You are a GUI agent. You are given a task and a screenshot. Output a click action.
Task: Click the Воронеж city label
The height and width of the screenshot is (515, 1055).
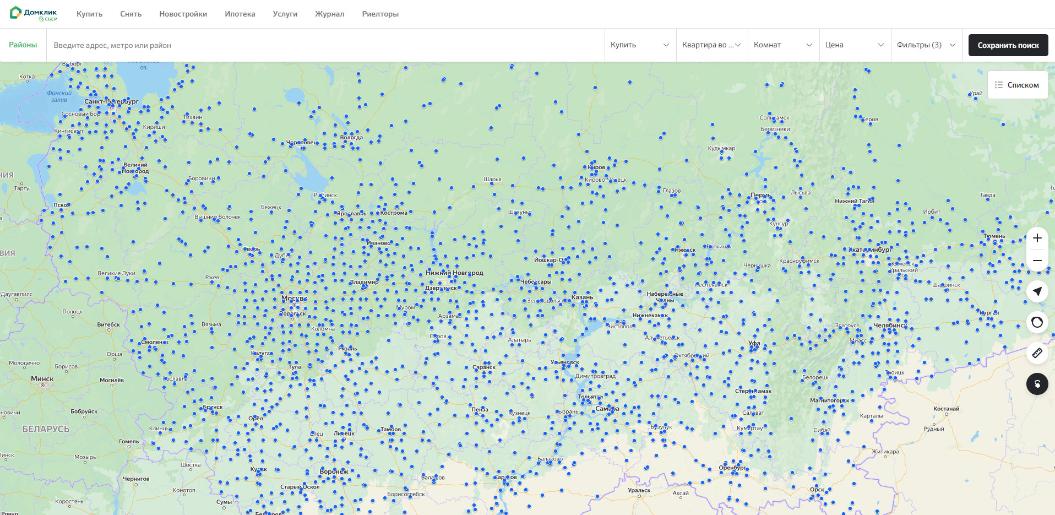click(334, 471)
